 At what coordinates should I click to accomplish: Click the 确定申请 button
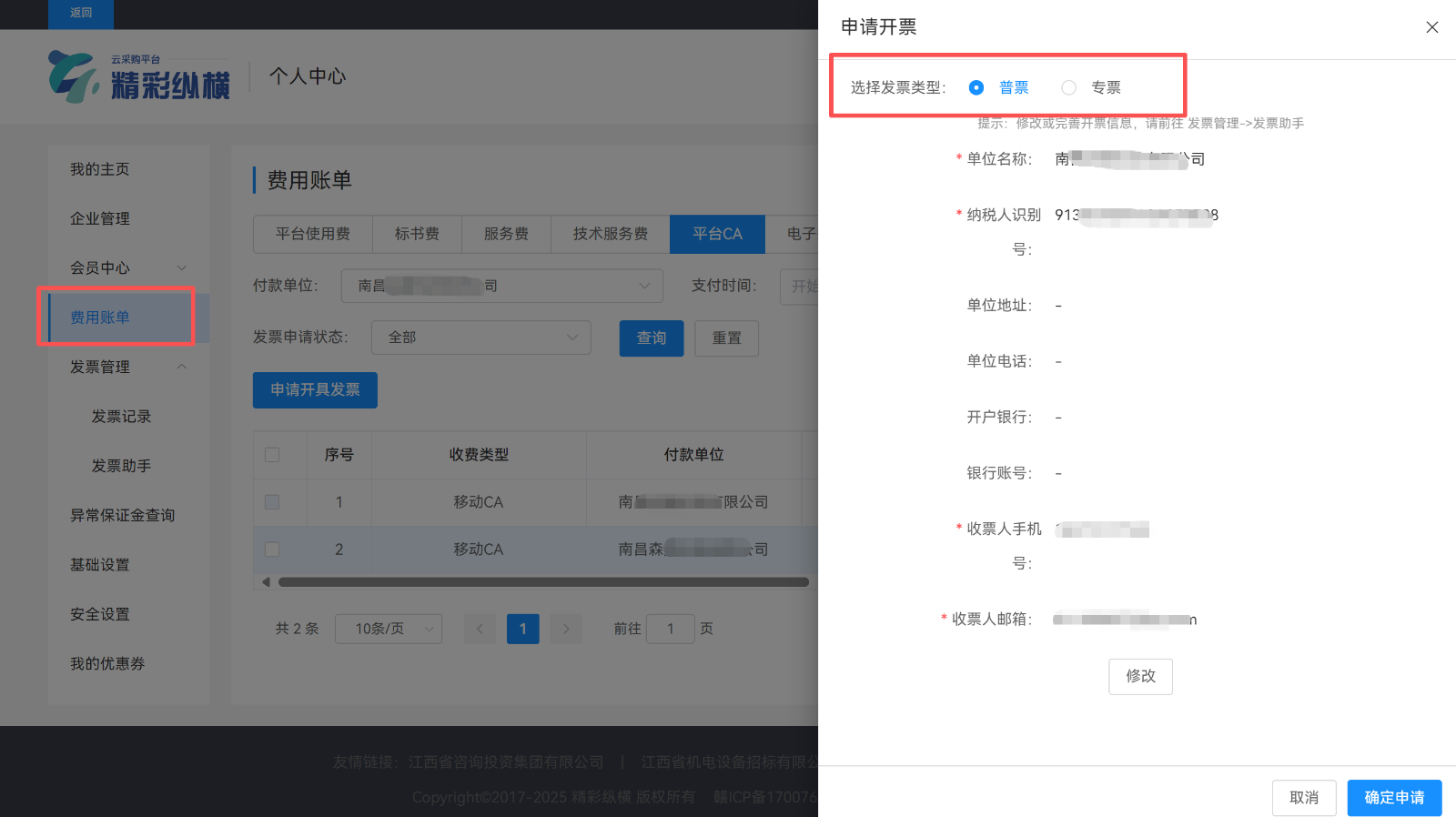click(x=1394, y=798)
